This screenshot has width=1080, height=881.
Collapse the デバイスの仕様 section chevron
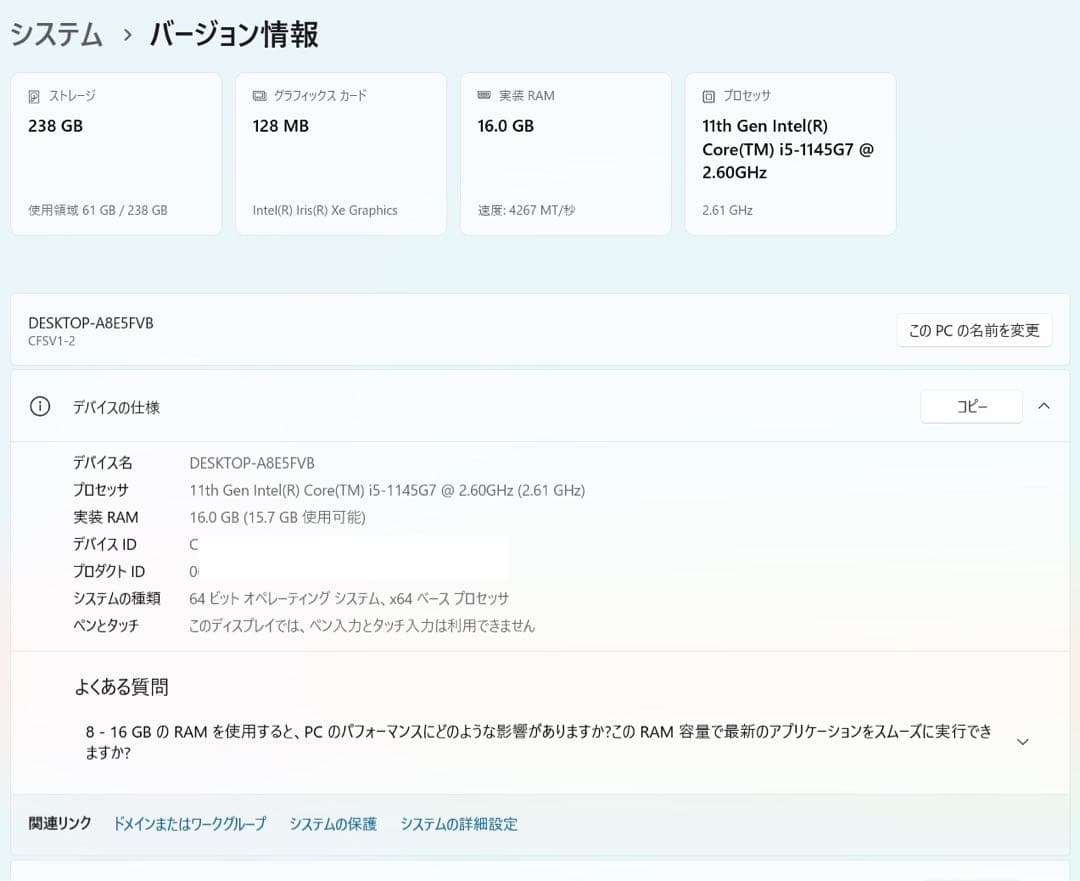click(x=1044, y=406)
